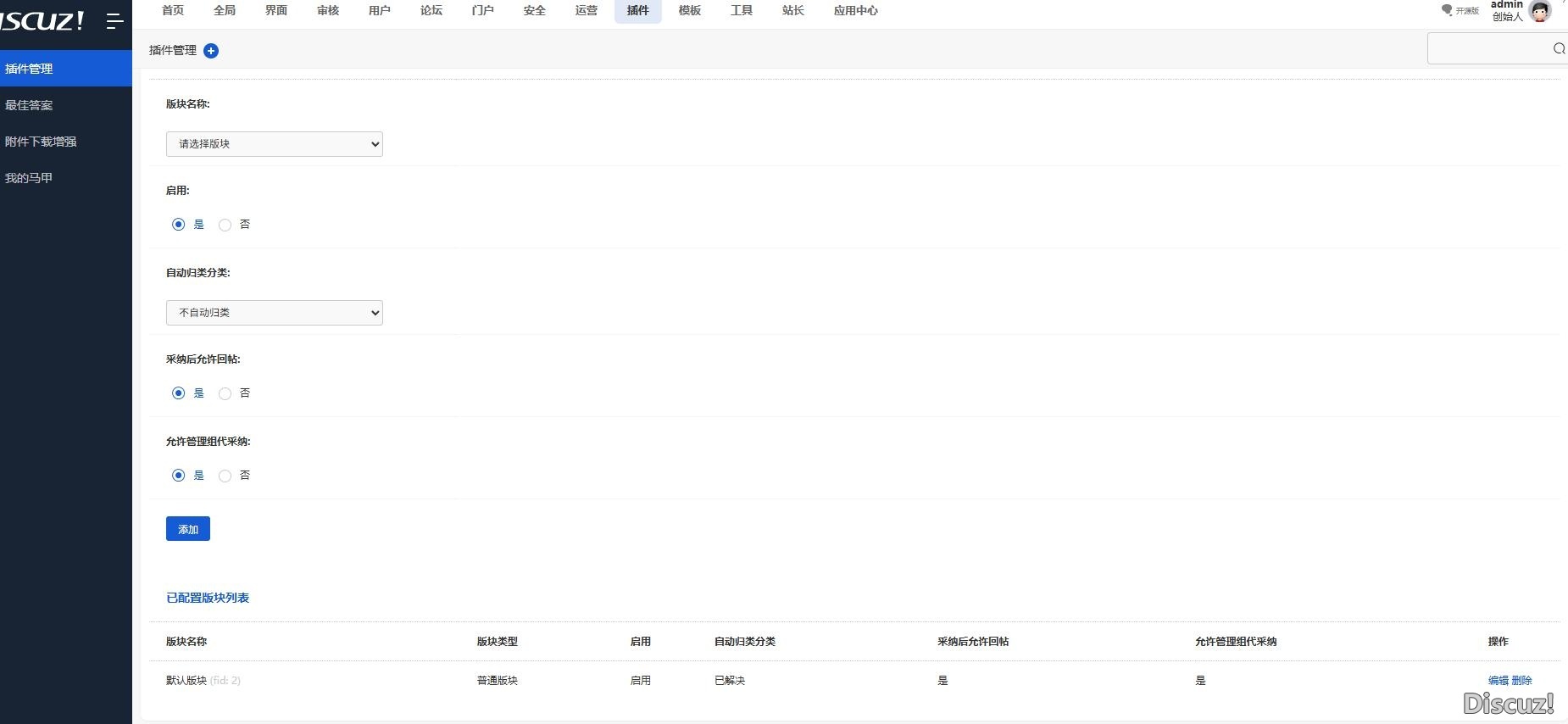Click the search magnifier icon

(x=1558, y=49)
